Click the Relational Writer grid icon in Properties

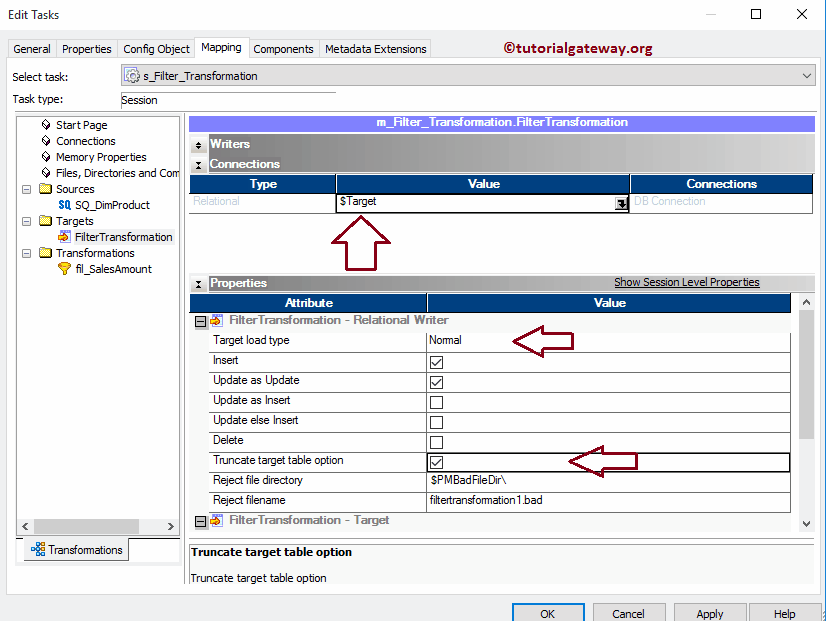click(x=216, y=320)
